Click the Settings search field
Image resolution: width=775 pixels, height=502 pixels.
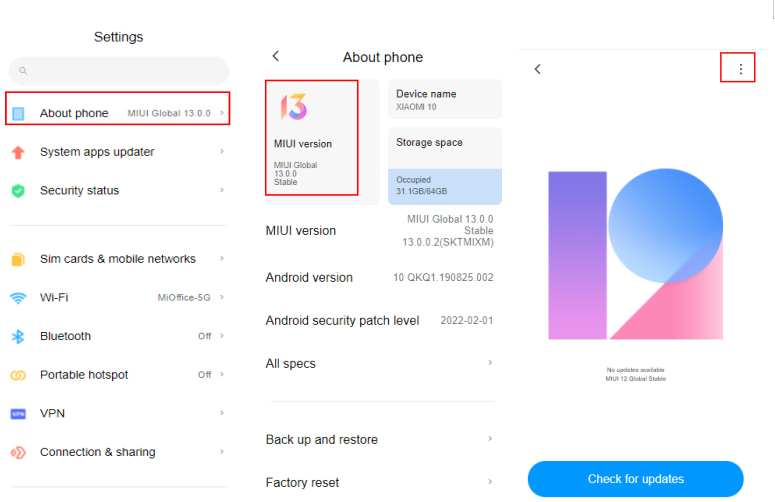[119, 71]
